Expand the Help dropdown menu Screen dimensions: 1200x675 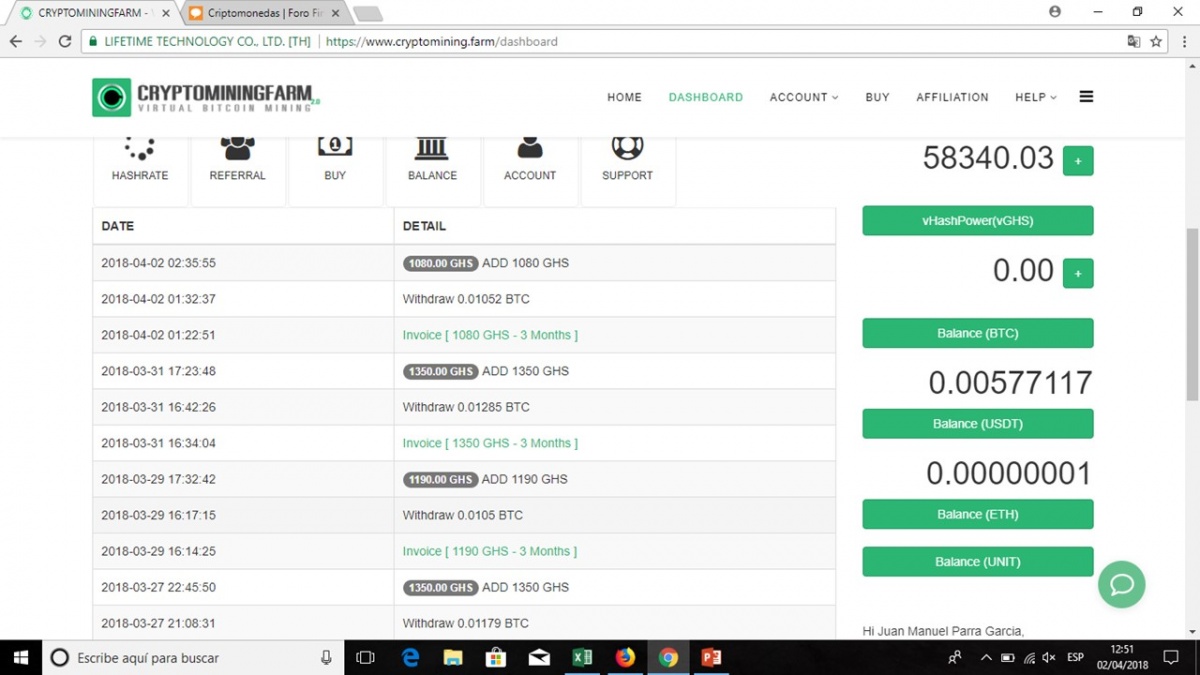pos(1035,97)
